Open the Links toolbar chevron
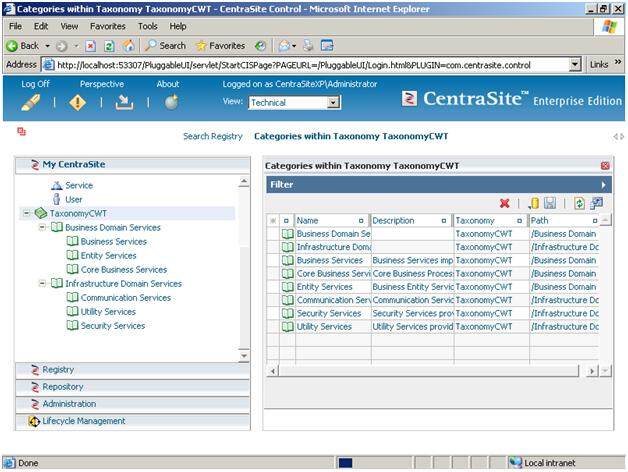Image resolution: width=628 pixels, height=472 pixels. click(x=618, y=62)
